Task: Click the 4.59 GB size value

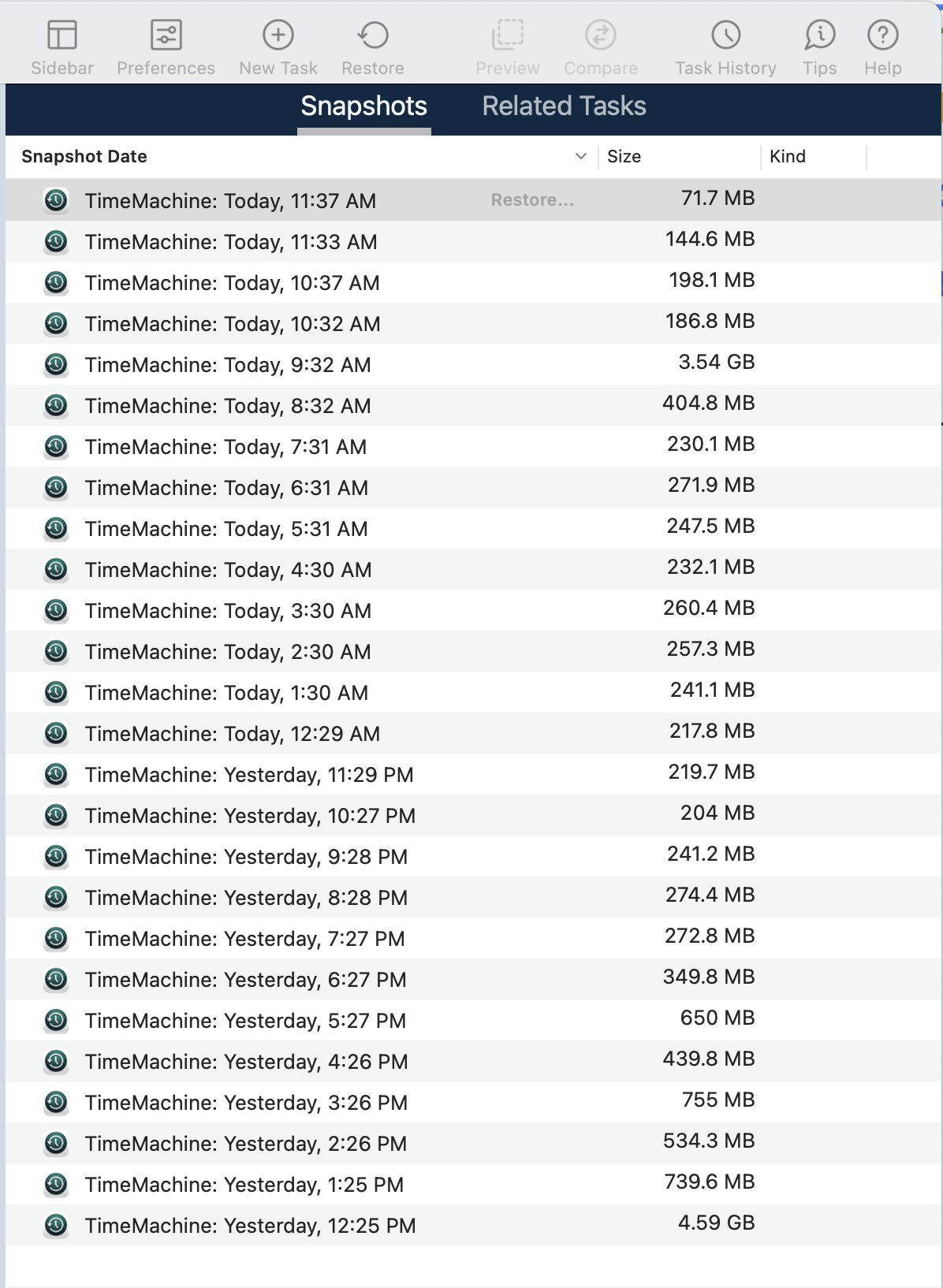Action: pyautogui.click(x=717, y=1223)
